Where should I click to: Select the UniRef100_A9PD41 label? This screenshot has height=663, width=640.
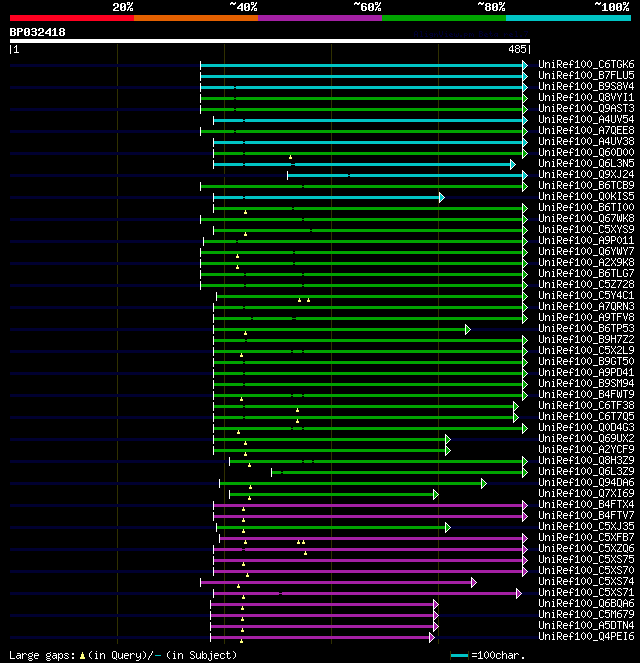(x=586, y=372)
